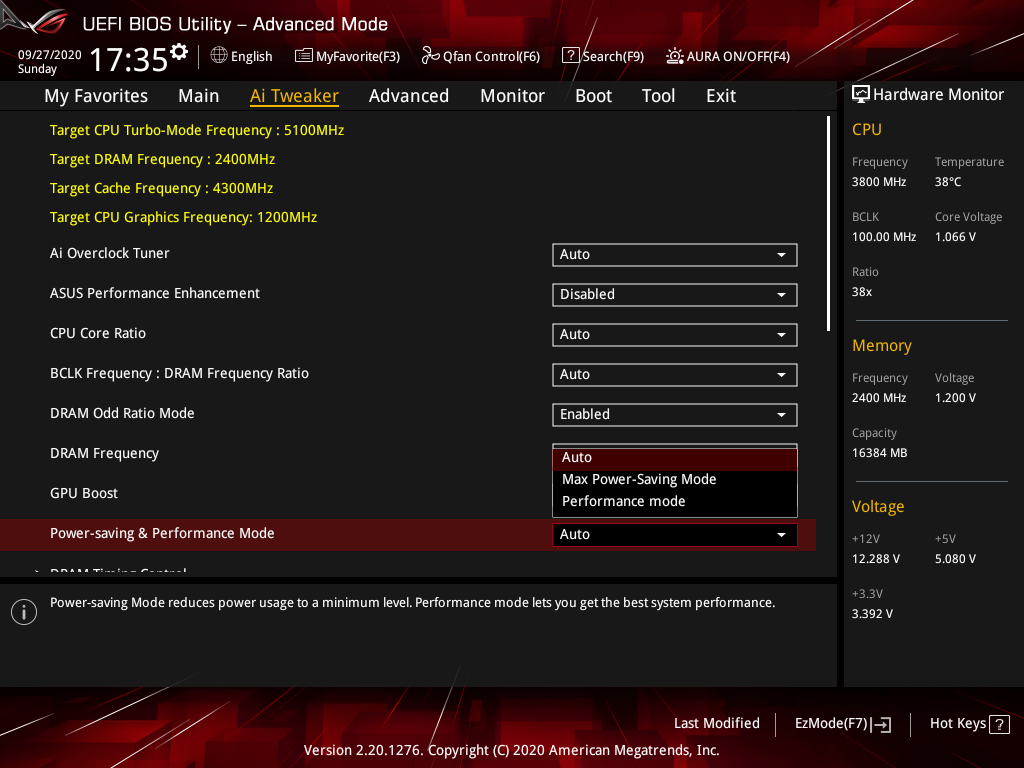
Task: Open BCLK Frequency DRAM Ratio dropdown
Action: pyautogui.click(x=675, y=375)
